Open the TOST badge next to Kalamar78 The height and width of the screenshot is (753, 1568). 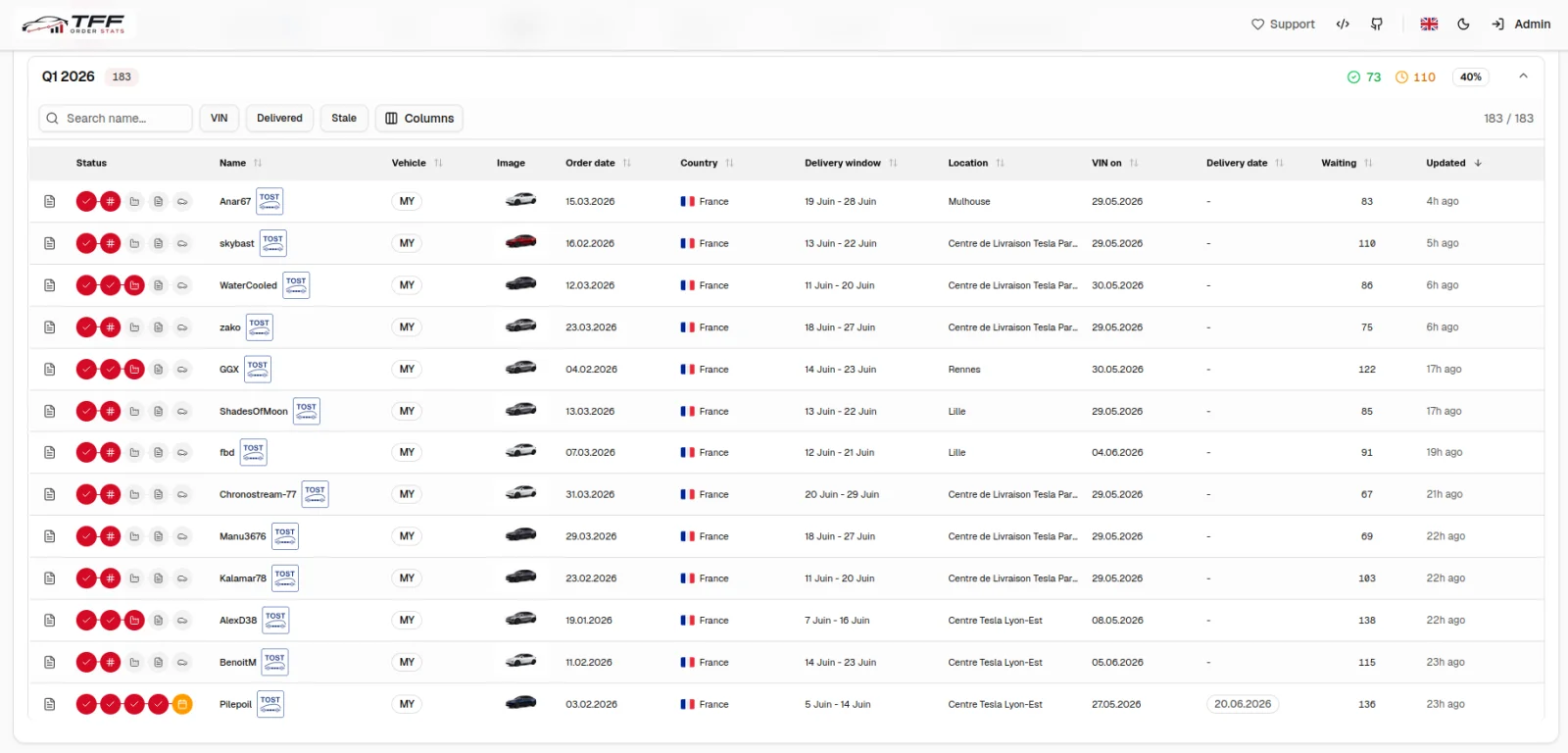pyautogui.click(x=285, y=578)
